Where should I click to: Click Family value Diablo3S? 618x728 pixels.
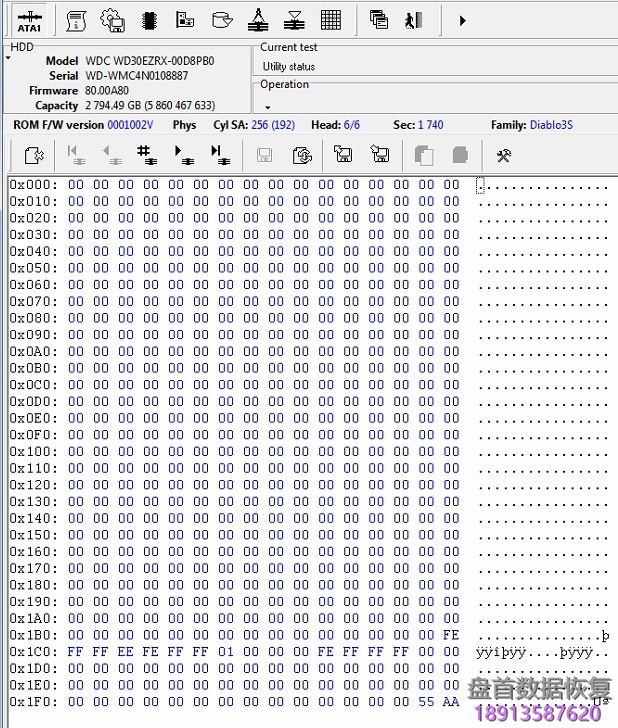tap(551, 125)
